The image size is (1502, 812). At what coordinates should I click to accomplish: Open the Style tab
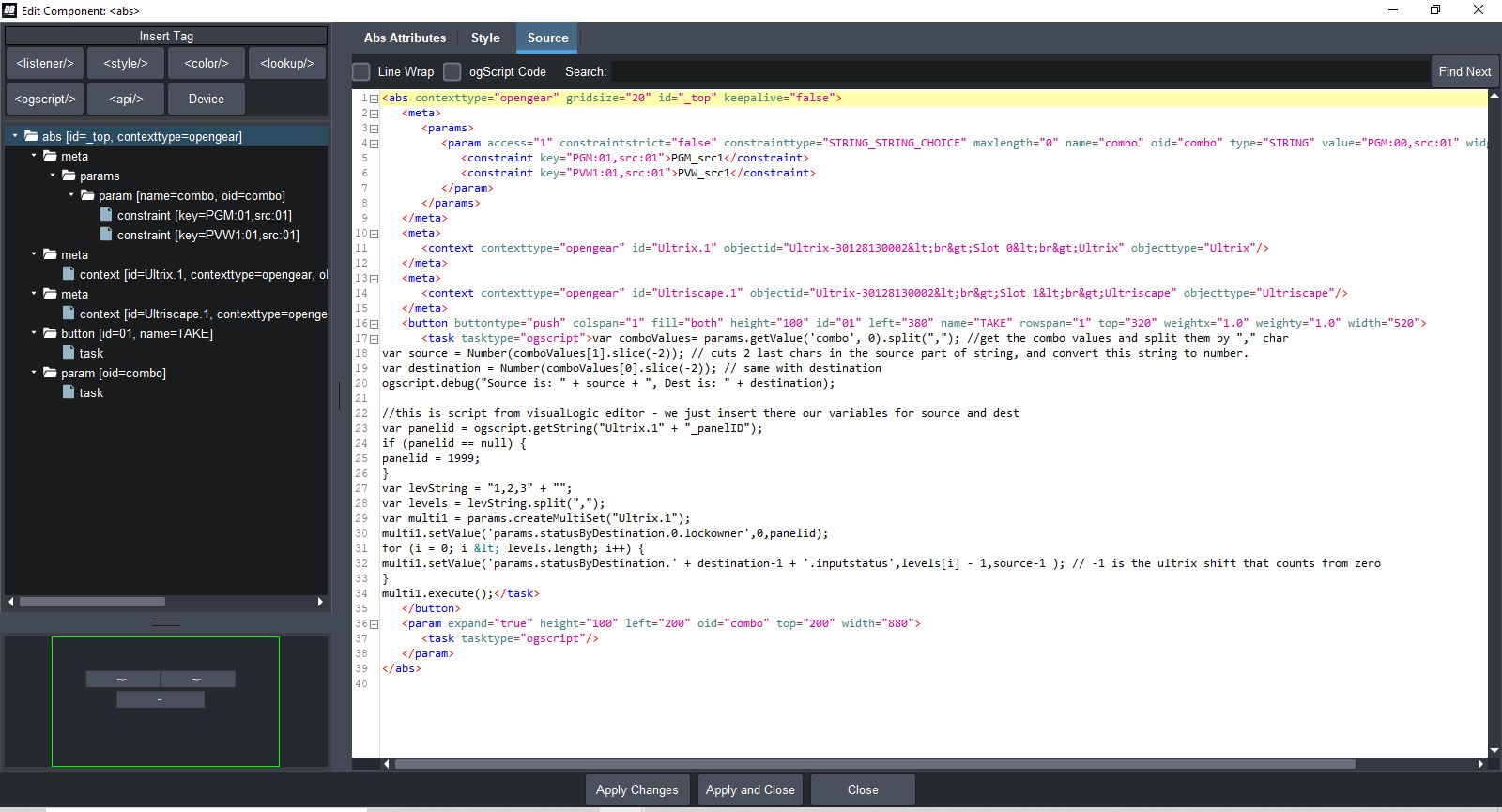485,38
